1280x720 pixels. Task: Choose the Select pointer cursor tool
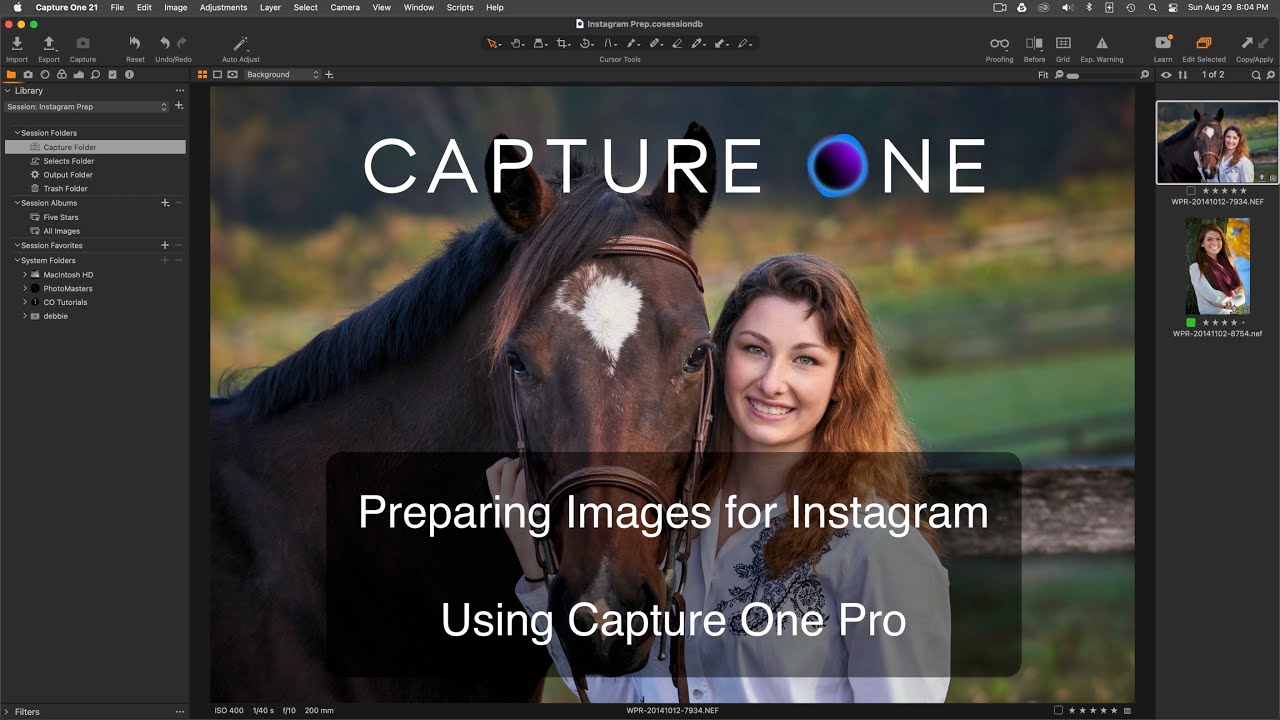click(x=493, y=43)
